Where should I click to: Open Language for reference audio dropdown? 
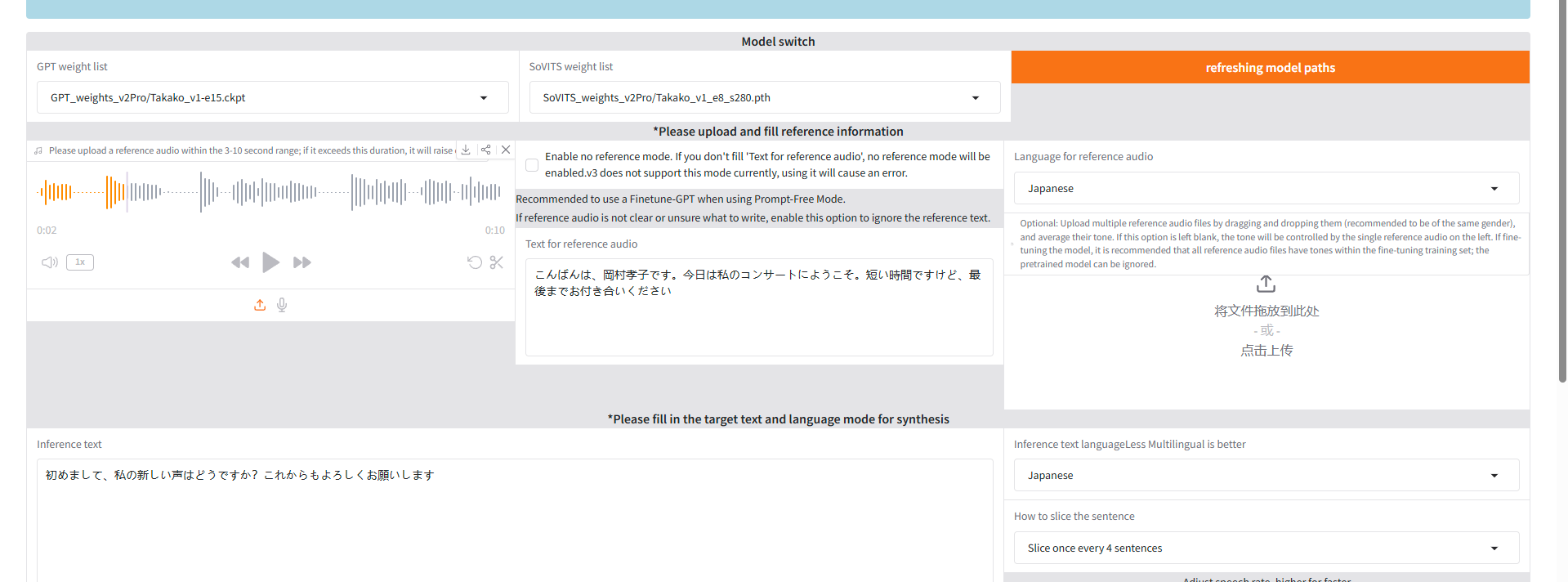click(x=1266, y=188)
